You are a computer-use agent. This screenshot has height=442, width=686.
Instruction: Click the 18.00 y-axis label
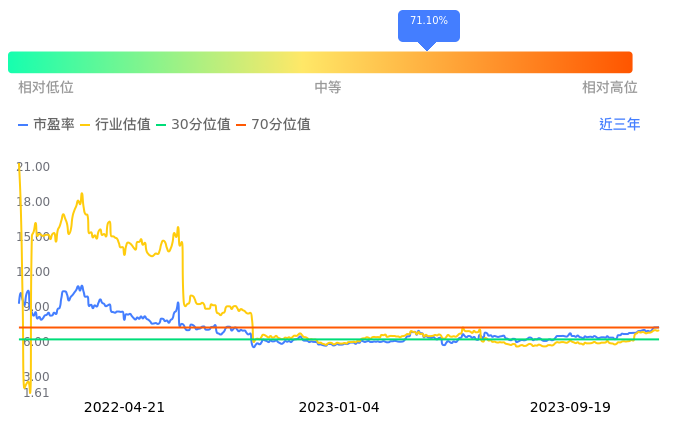point(34,202)
